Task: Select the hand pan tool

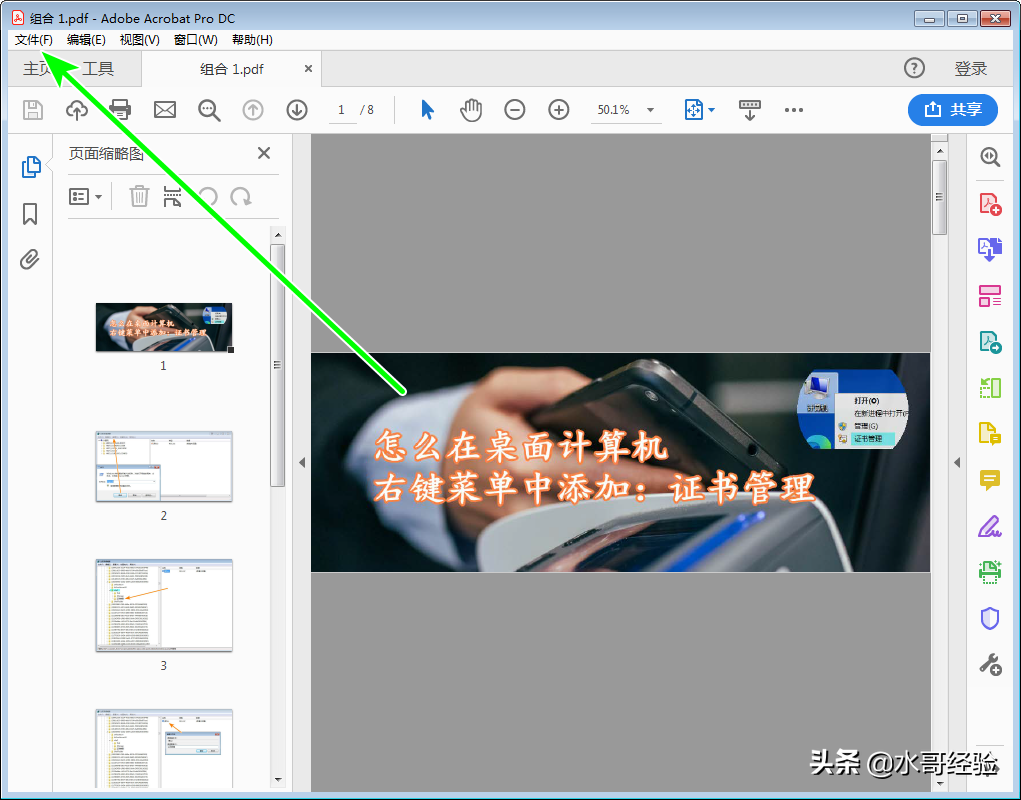Action: (x=471, y=110)
